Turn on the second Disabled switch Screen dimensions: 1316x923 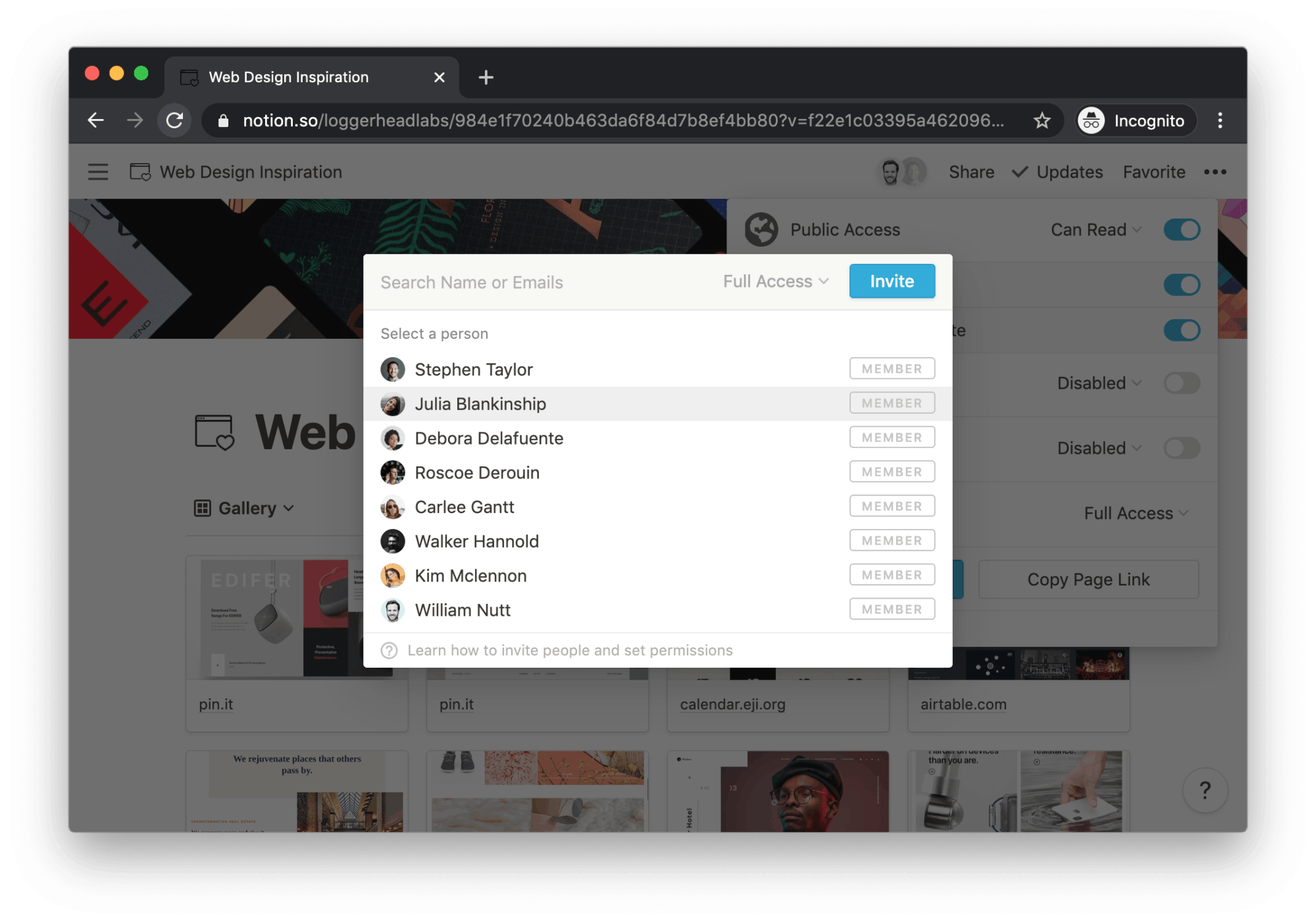[x=1182, y=448]
